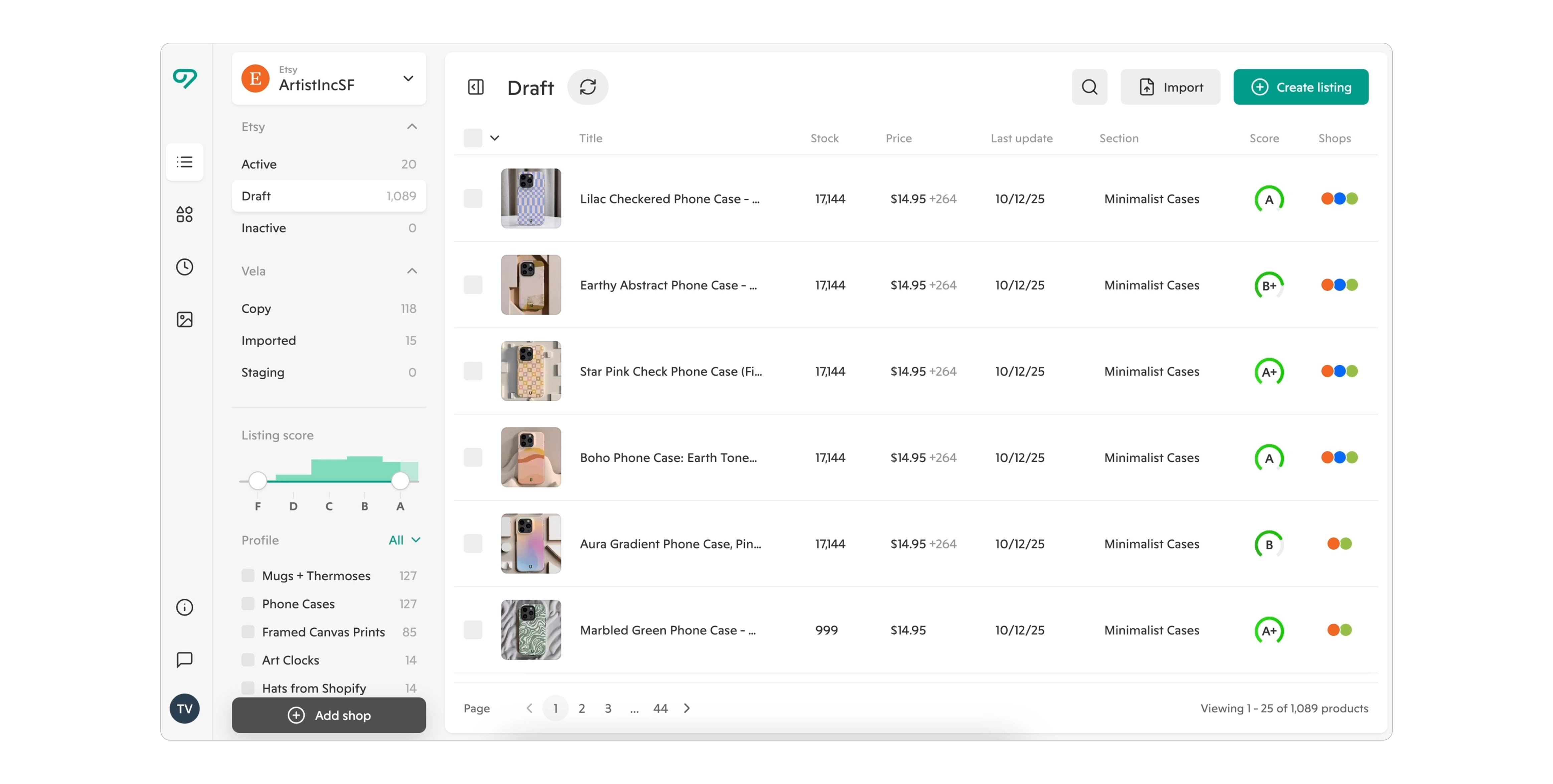
Task: Open the clock history icon
Action: (x=184, y=267)
